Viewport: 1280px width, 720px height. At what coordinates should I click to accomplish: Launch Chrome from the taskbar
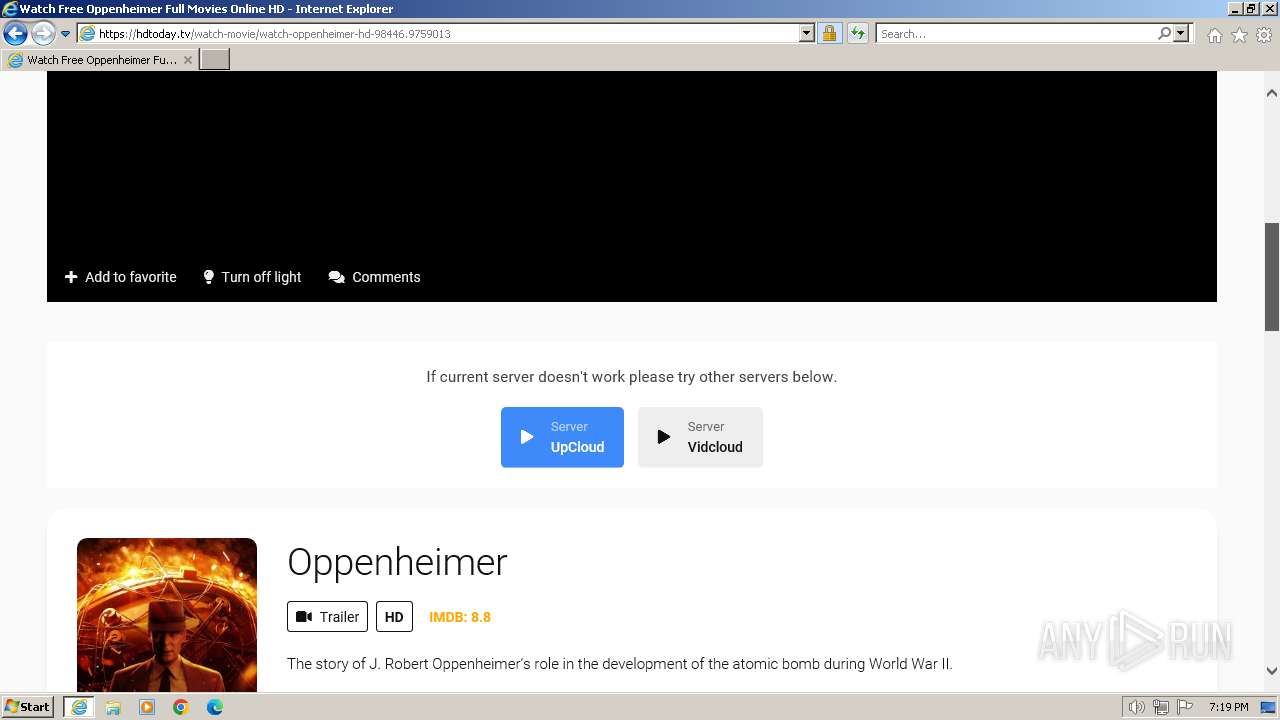coord(181,707)
